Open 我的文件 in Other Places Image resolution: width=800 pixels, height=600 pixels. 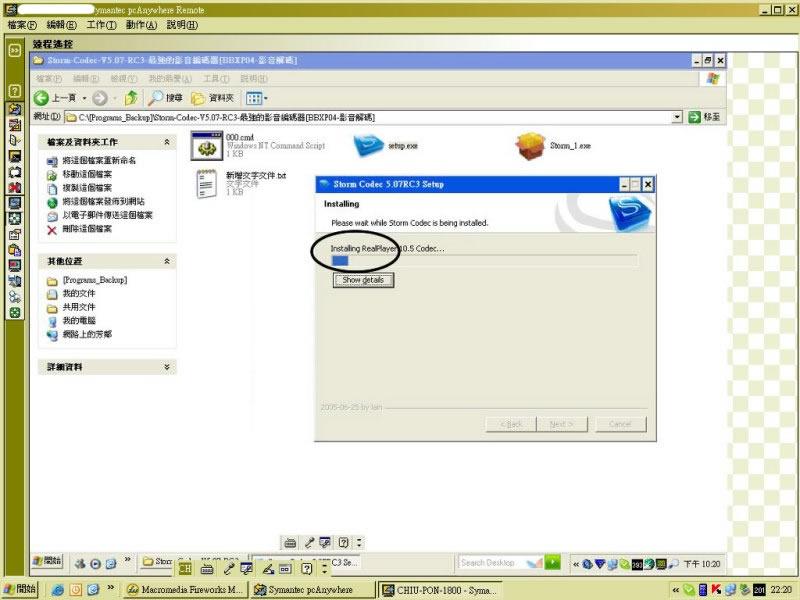(79, 294)
